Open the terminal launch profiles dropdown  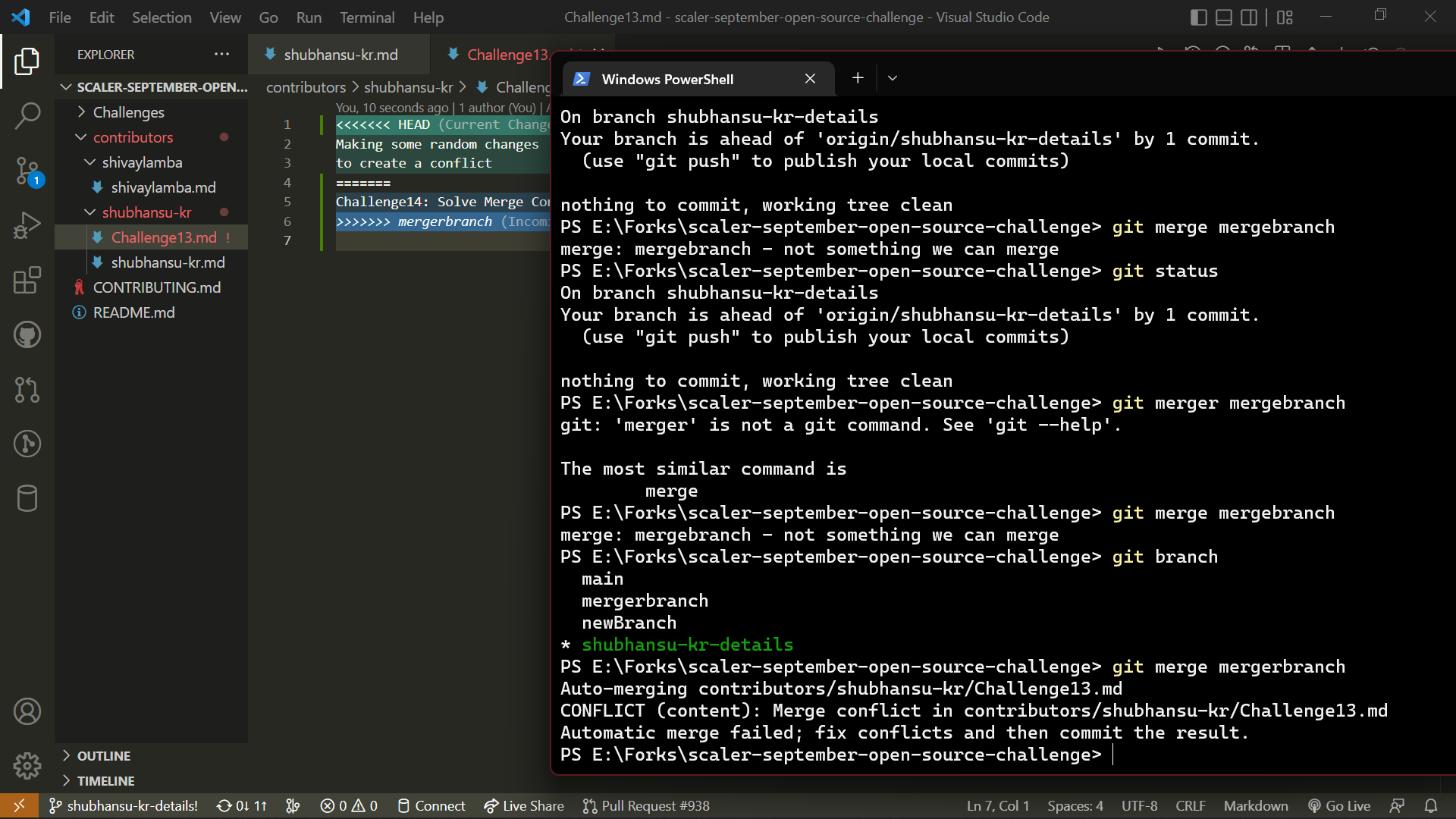click(893, 78)
